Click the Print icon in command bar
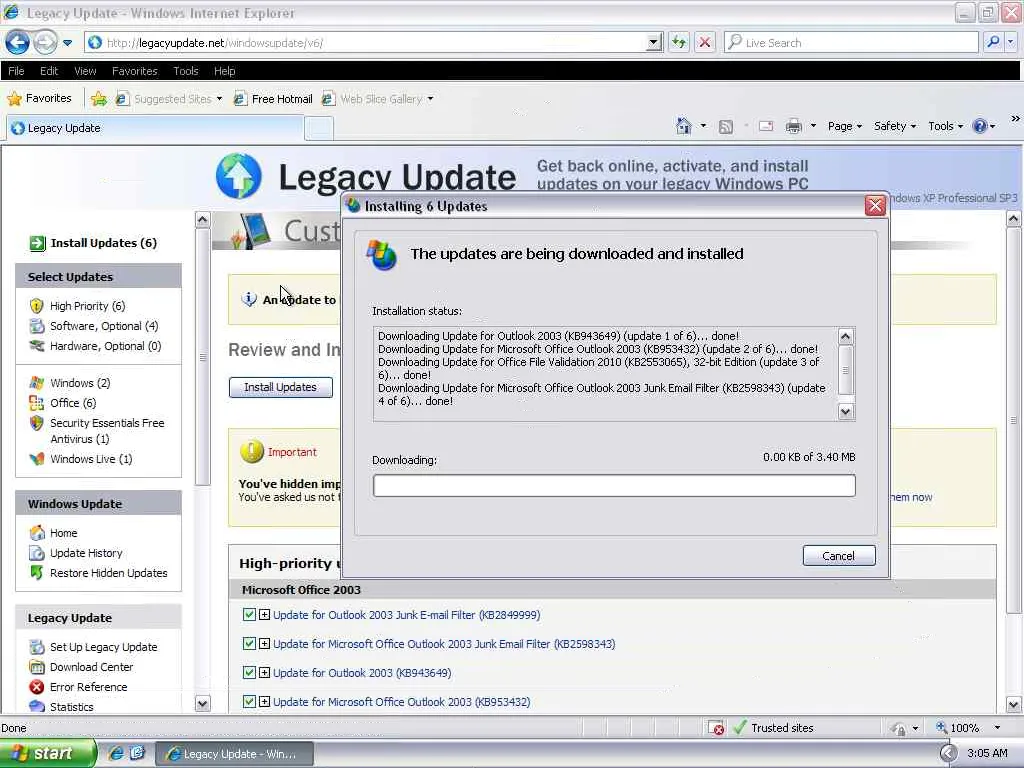Viewport: 1024px width, 768px height. coord(793,126)
